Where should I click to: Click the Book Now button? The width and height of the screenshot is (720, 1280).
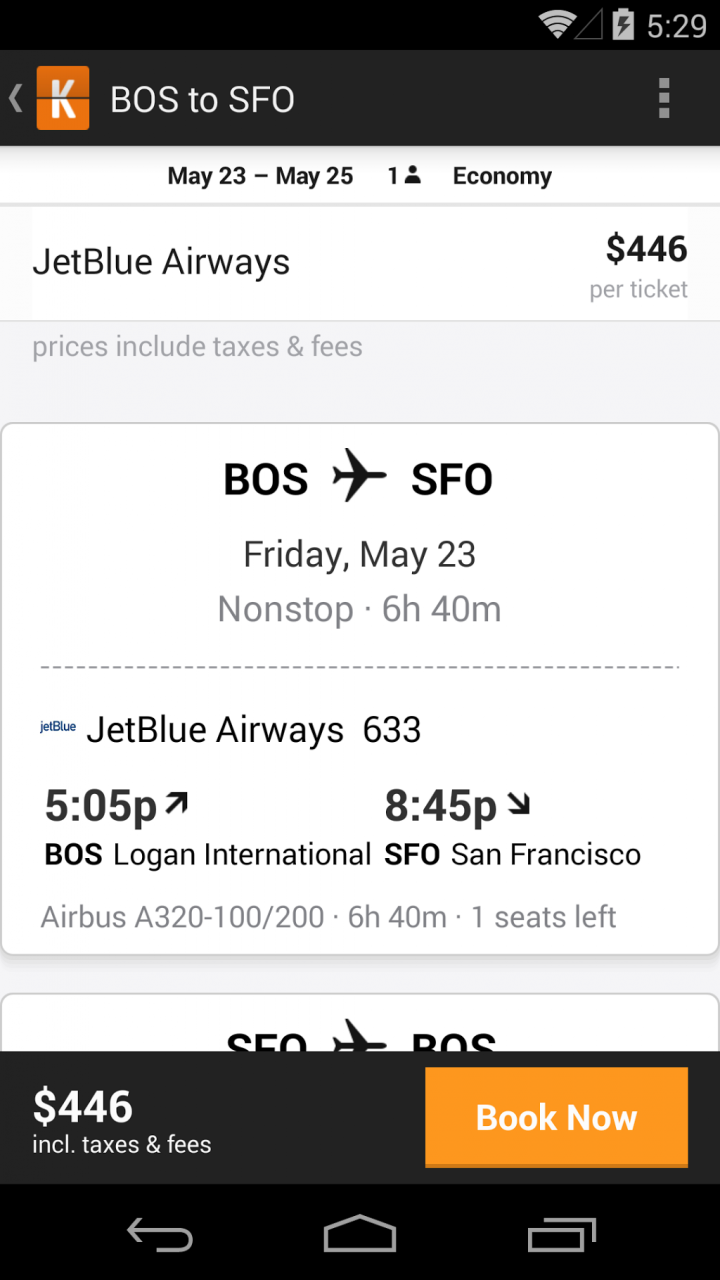[556, 1116]
